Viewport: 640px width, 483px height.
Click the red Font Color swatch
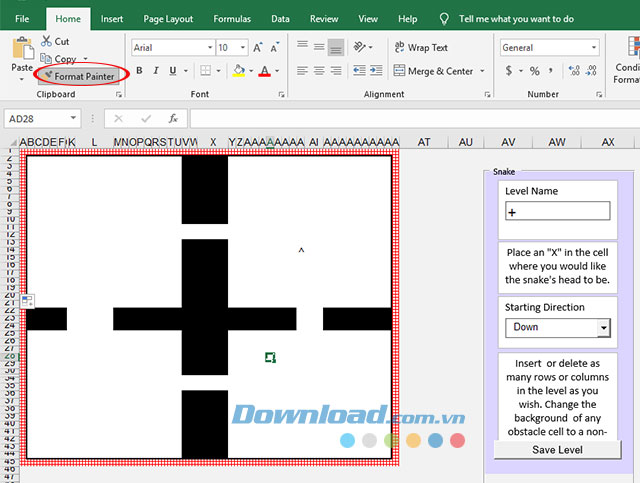point(264,71)
